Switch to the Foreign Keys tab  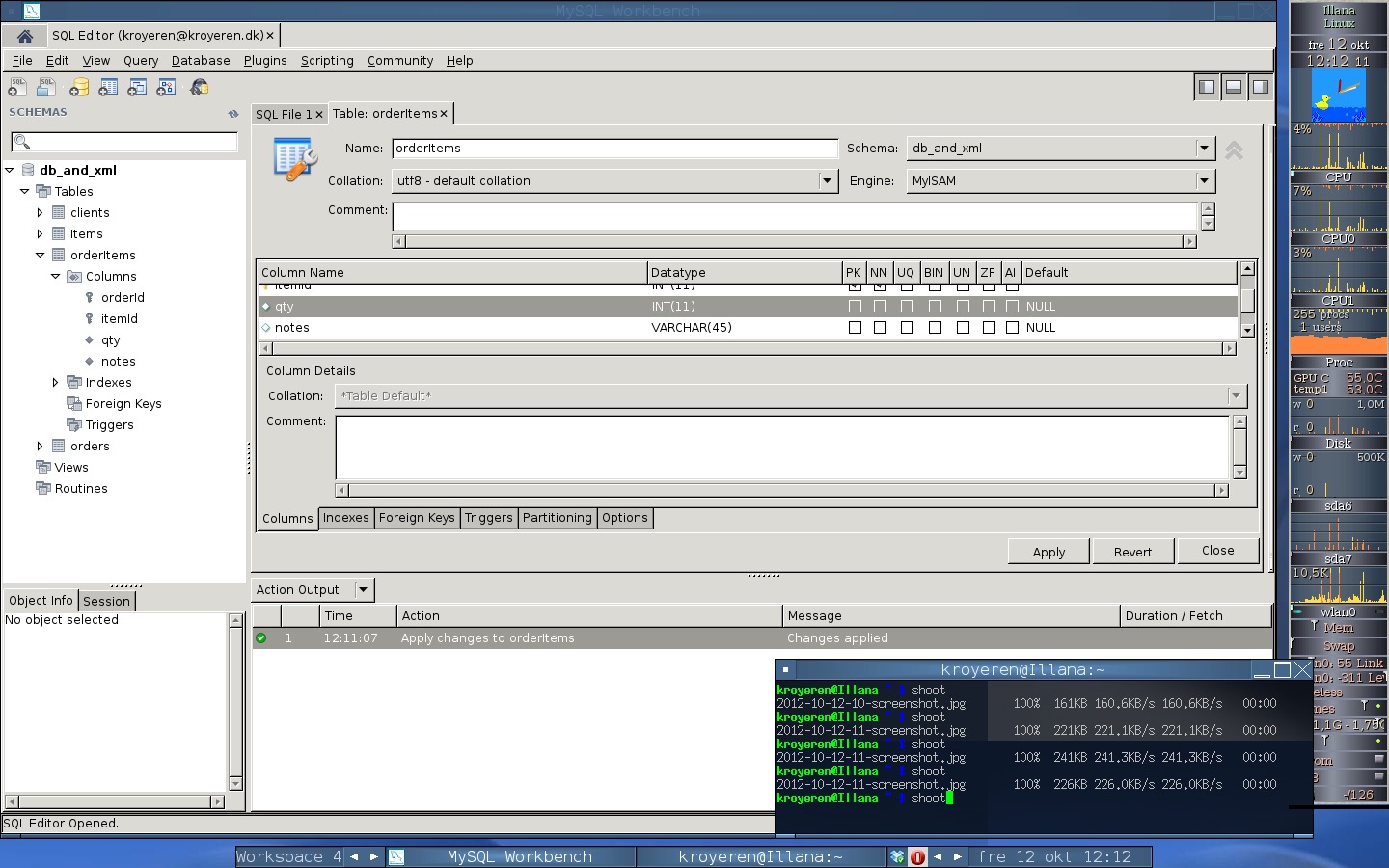tap(417, 518)
